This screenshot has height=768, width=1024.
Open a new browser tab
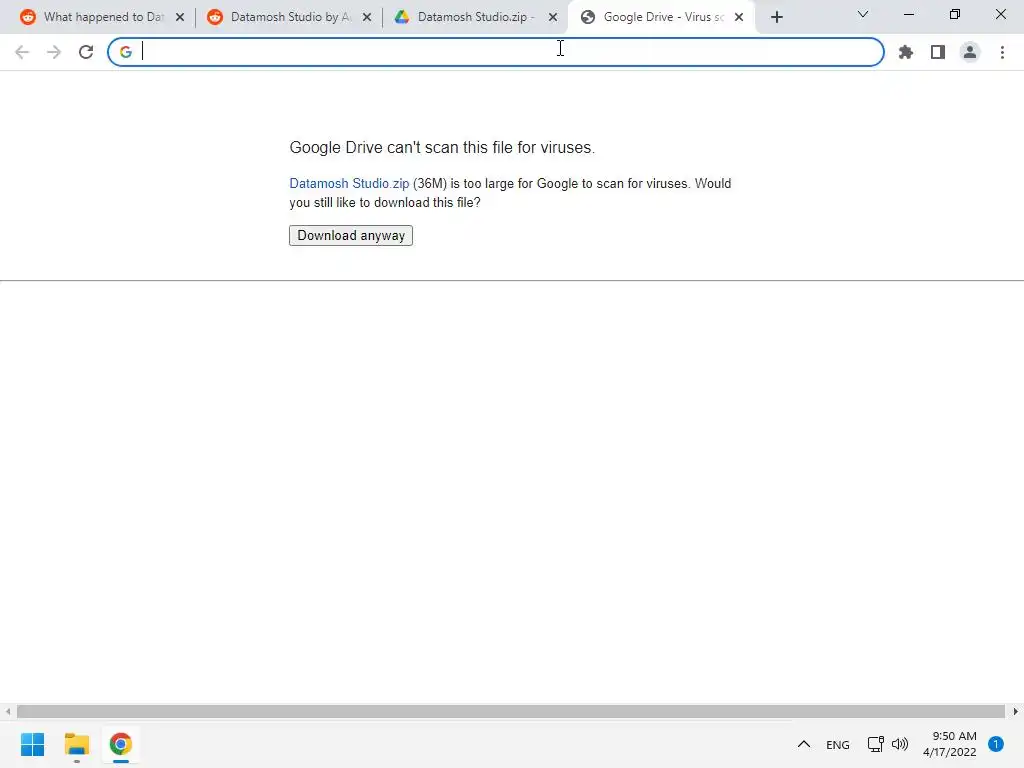click(x=776, y=17)
